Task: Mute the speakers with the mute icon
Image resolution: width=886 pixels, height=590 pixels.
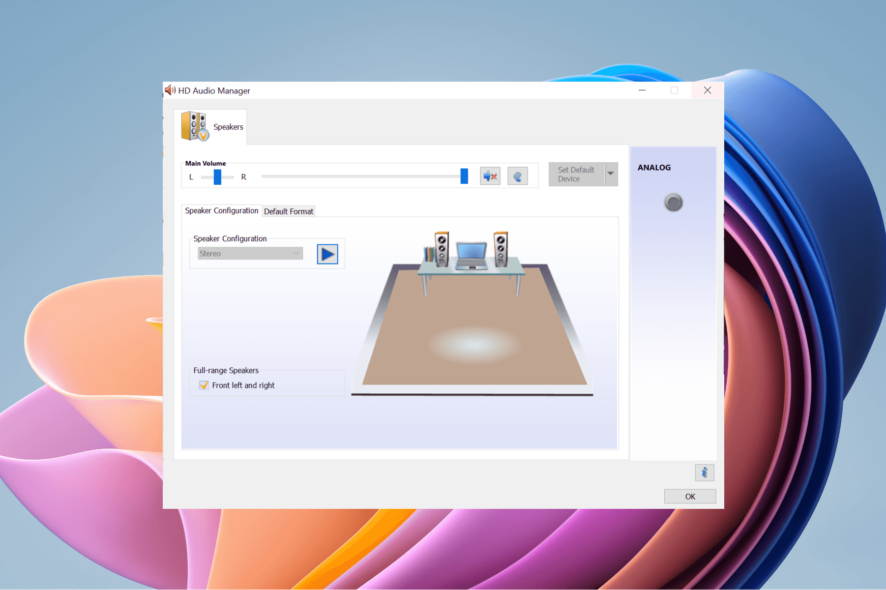Action: coord(490,176)
